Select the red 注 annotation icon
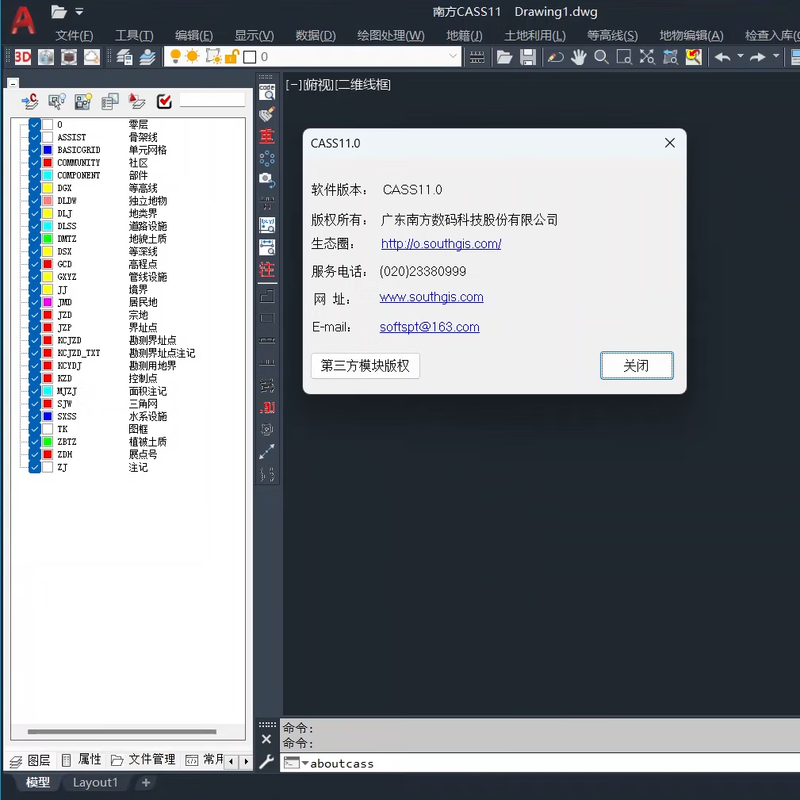 point(267,269)
